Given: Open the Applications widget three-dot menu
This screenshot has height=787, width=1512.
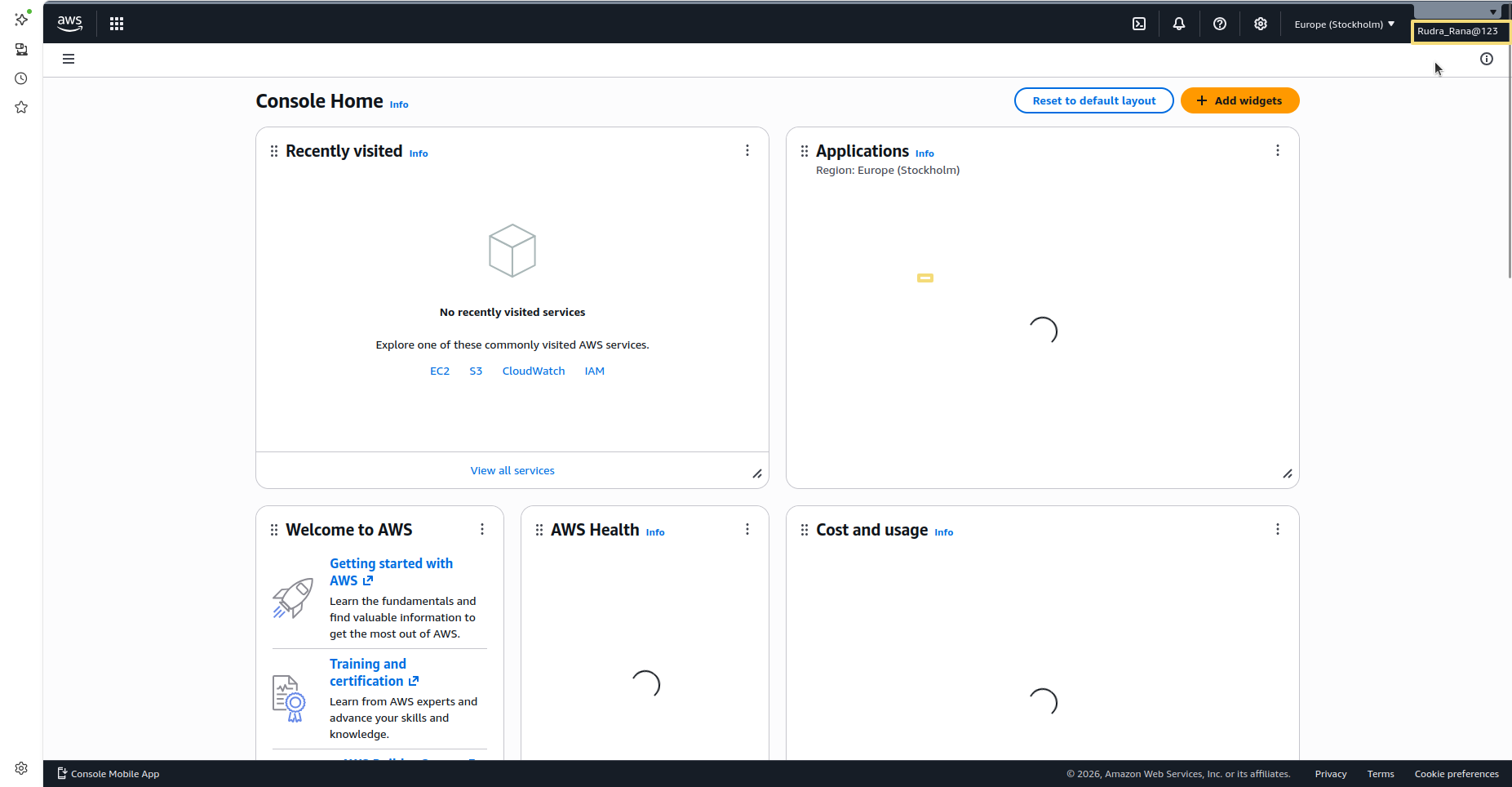Looking at the screenshot, I should 1278,150.
